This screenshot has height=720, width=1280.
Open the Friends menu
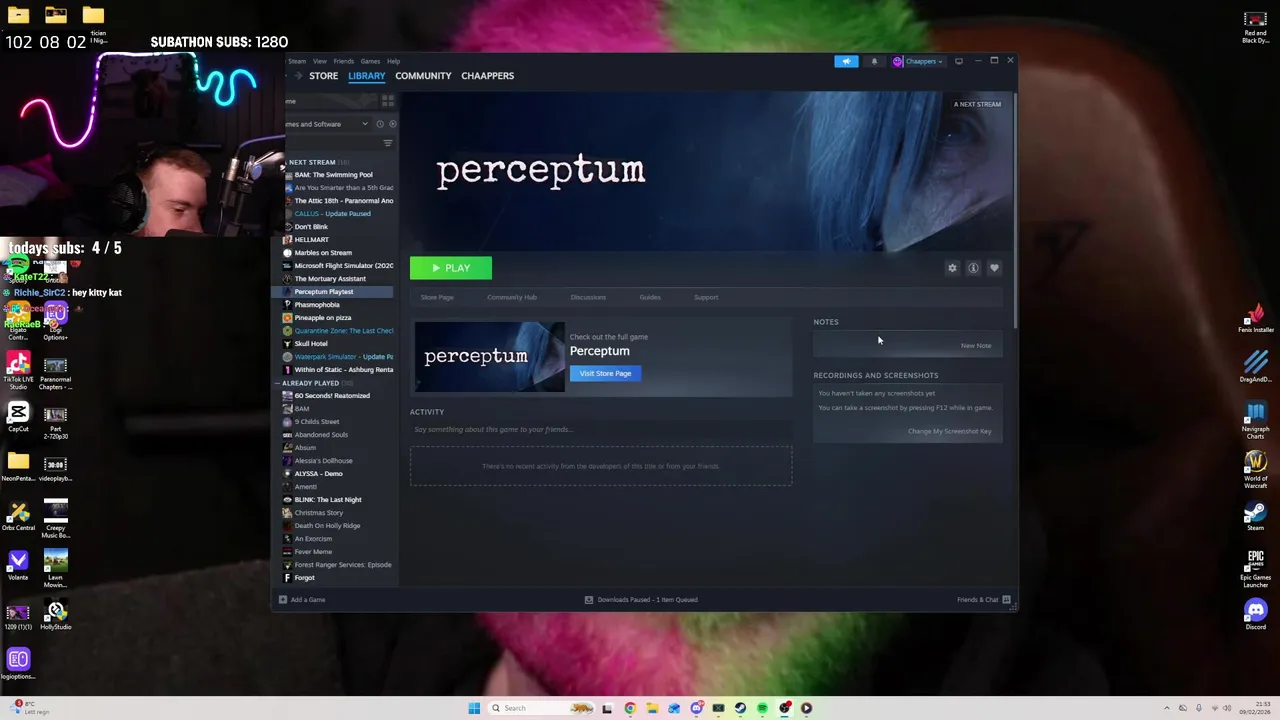point(343,61)
